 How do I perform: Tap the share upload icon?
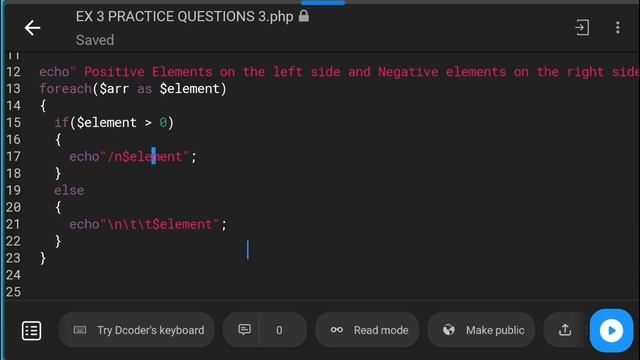(x=565, y=330)
